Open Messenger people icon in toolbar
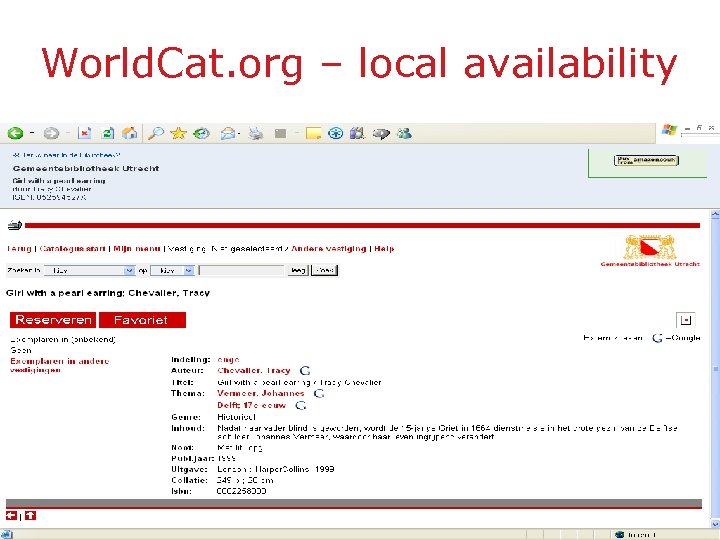The image size is (720, 540). [404, 133]
